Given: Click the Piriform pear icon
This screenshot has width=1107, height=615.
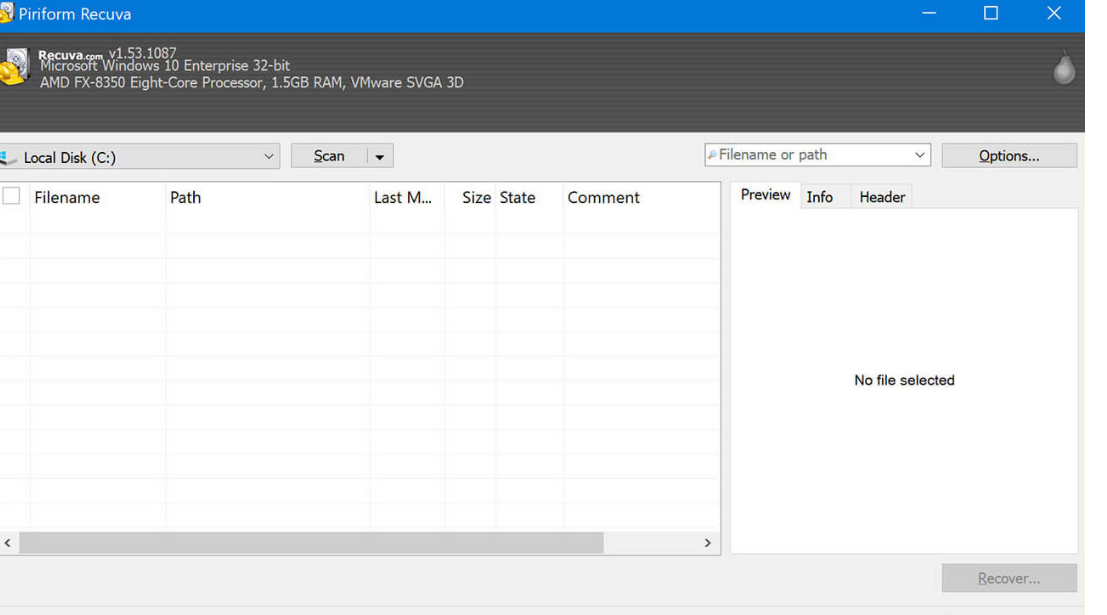Looking at the screenshot, I should click(1065, 69).
